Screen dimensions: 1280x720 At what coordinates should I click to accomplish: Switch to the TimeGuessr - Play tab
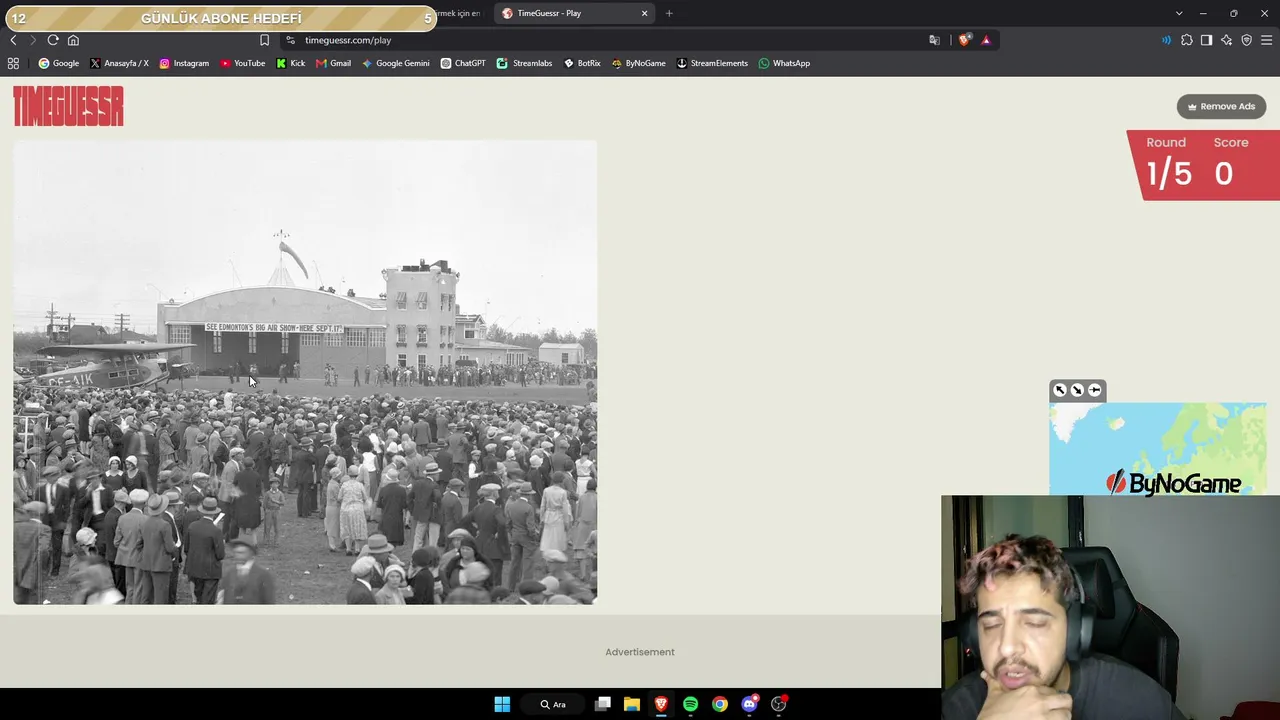click(575, 13)
